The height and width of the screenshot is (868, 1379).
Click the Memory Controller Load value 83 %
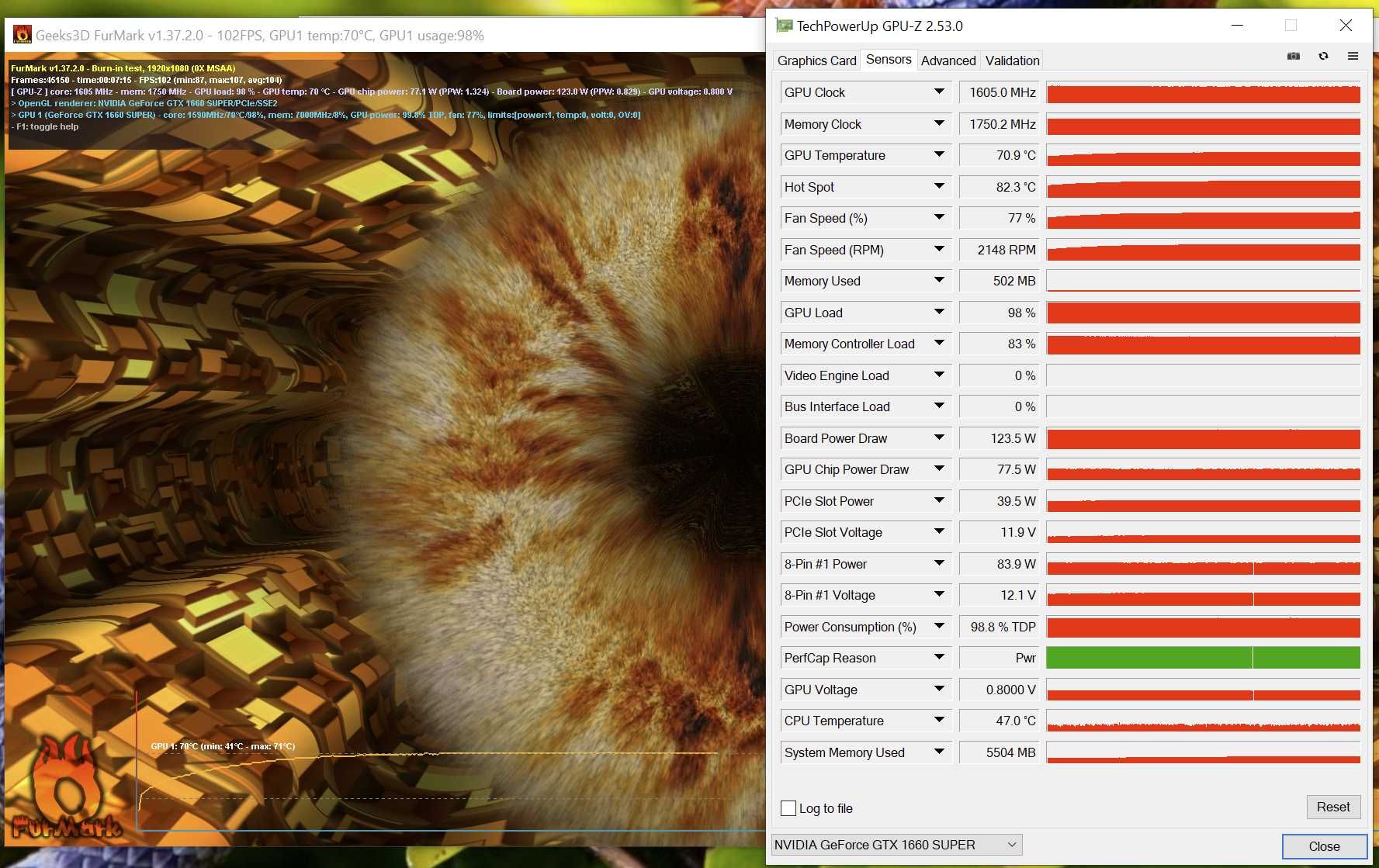(1000, 344)
